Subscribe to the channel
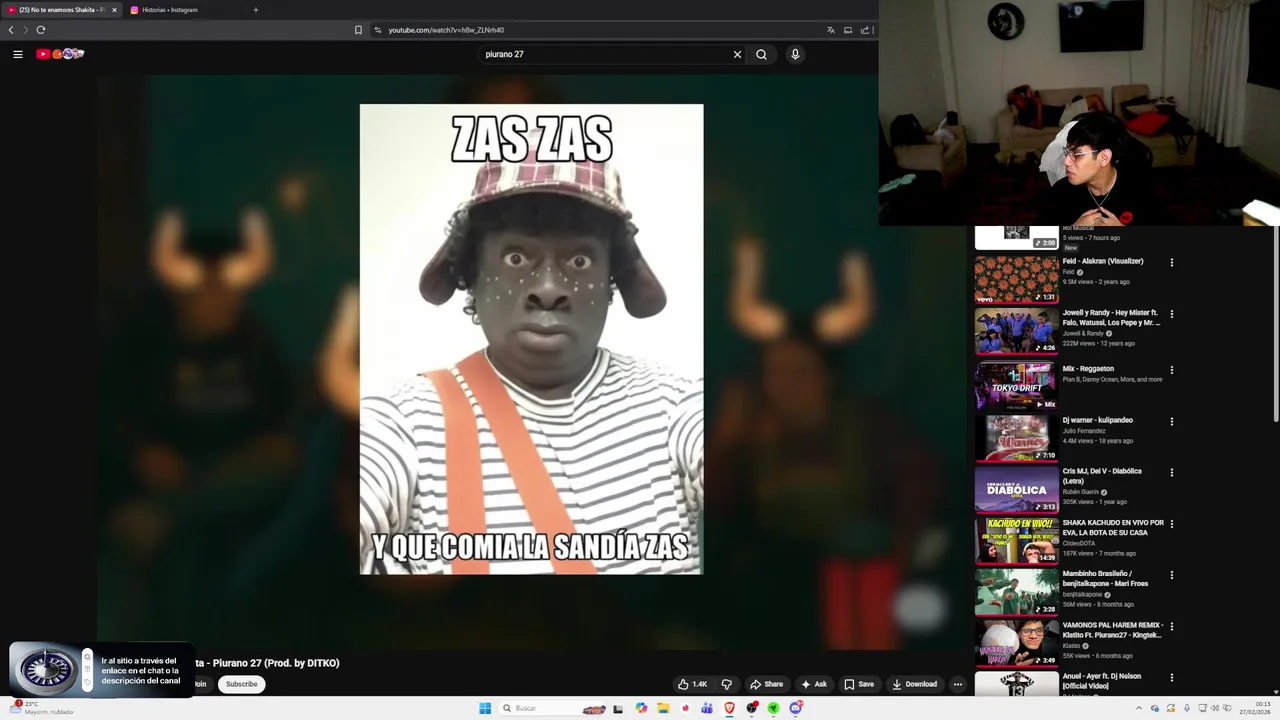The image size is (1280, 720). tap(241, 684)
